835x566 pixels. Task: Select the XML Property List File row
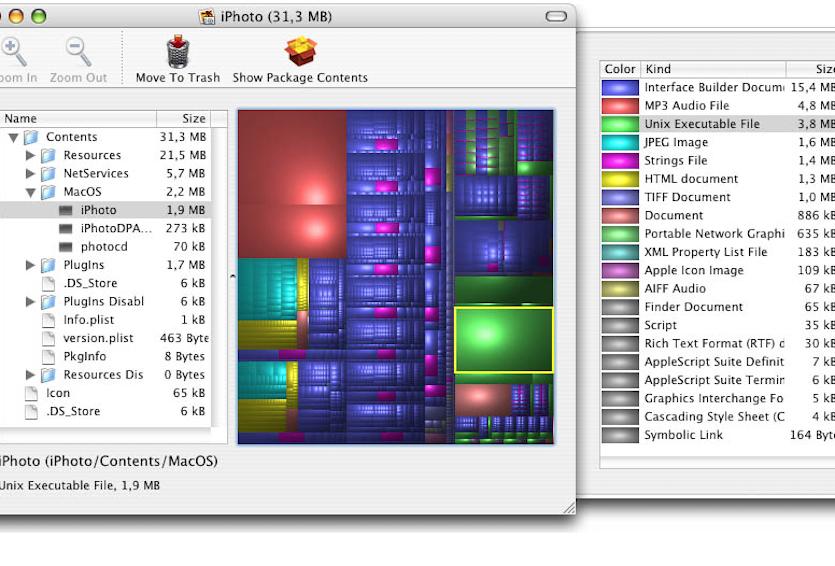717,252
